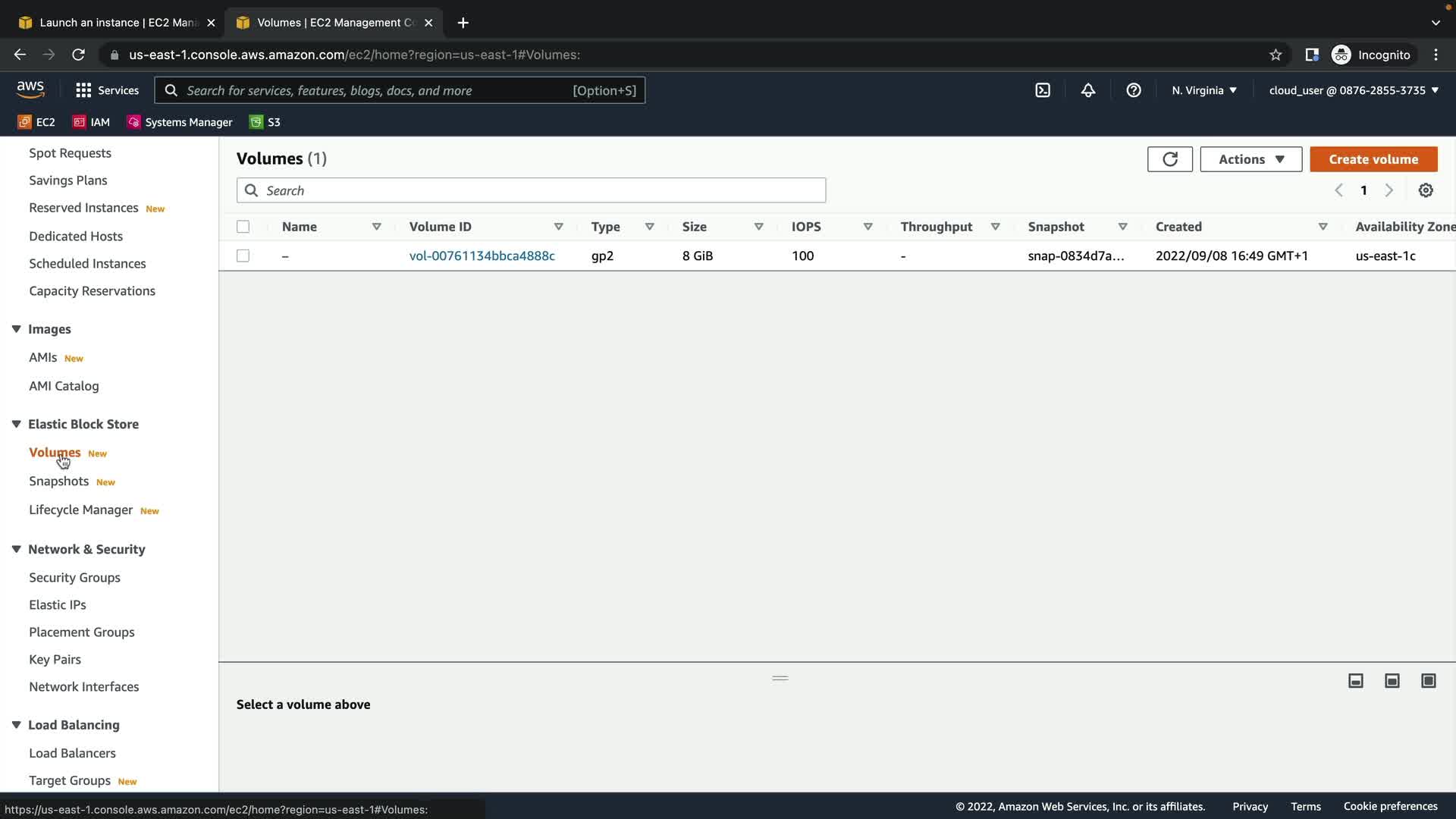Collapse the Elastic Block Store section
The height and width of the screenshot is (819, 1456).
16,424
